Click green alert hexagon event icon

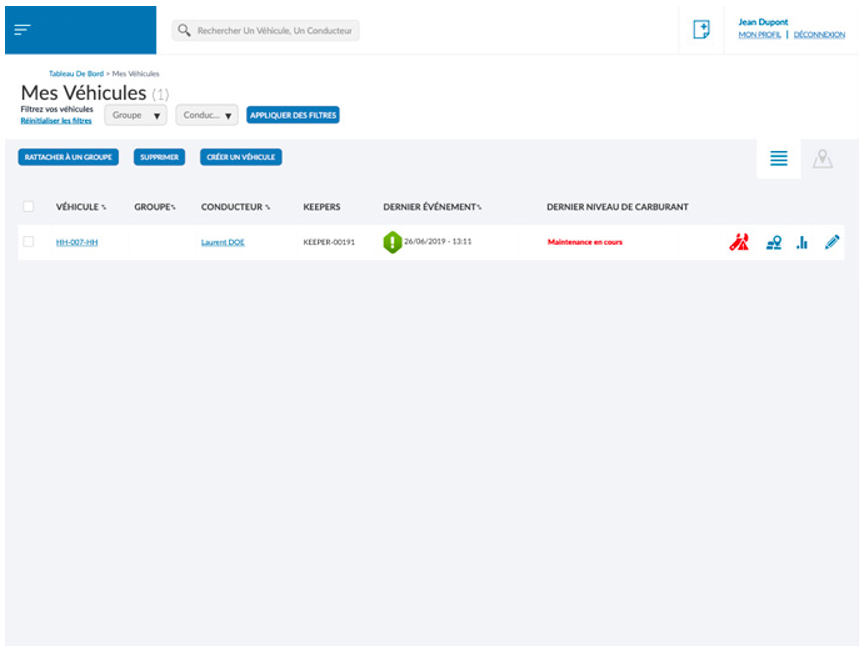(x=392, y=242)
